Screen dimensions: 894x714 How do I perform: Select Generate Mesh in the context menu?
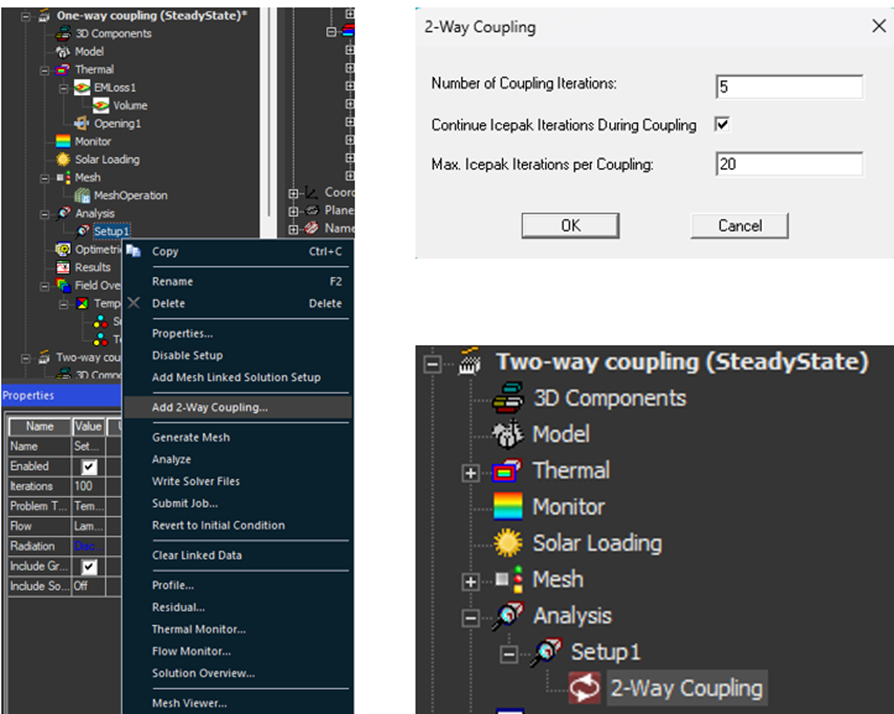tap(190, 437)
